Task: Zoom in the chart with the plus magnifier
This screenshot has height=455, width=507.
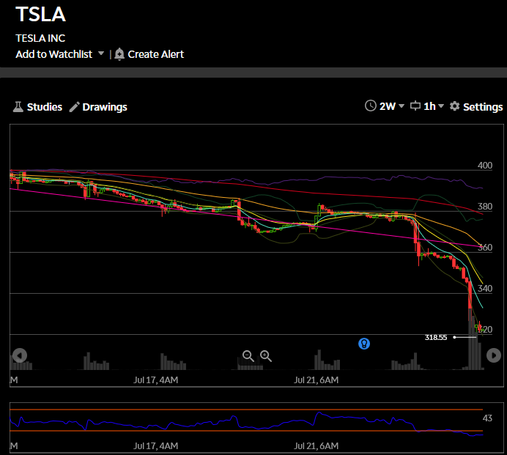Action: pyautogui.click(x=266, y=356)
